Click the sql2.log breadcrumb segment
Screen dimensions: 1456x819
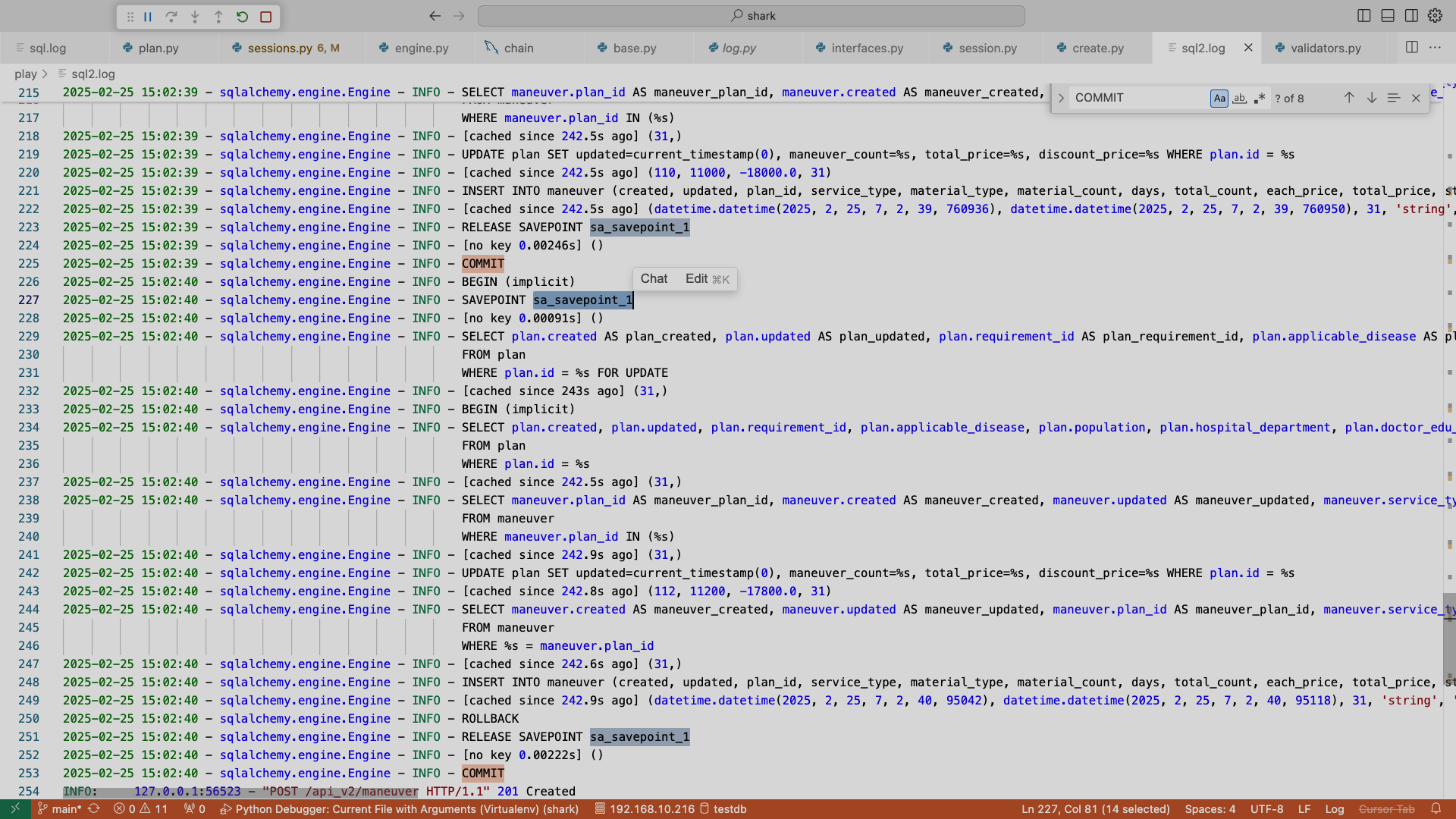93,74
